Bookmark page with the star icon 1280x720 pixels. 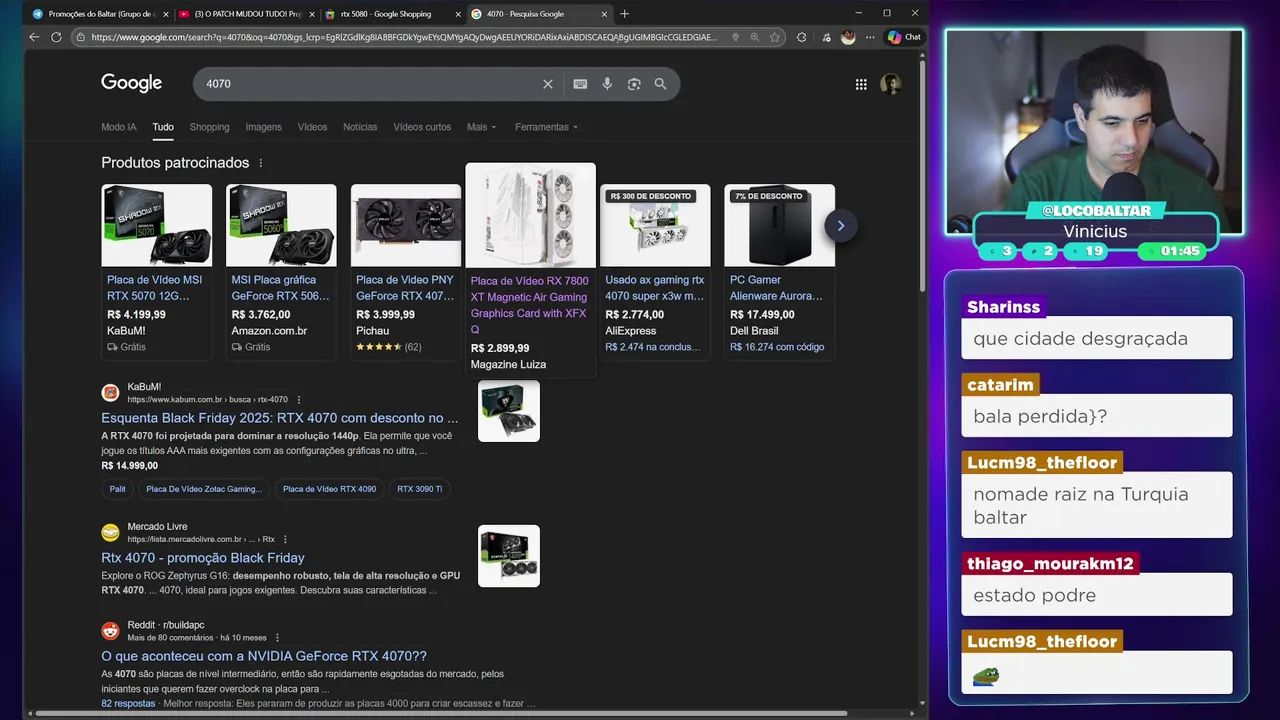775,37
